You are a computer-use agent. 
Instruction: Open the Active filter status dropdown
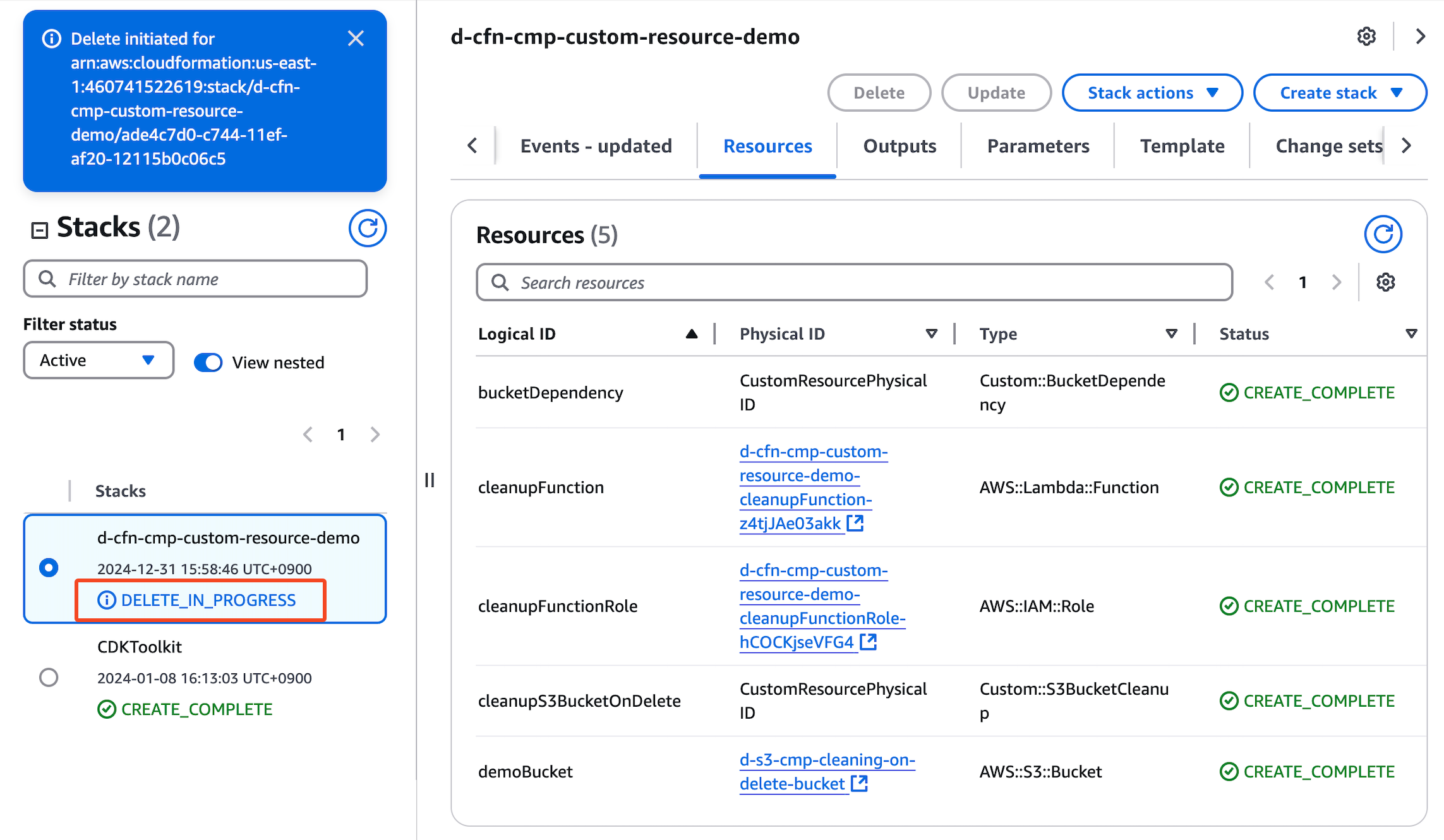pyautogui.click(x=99, y=361)
